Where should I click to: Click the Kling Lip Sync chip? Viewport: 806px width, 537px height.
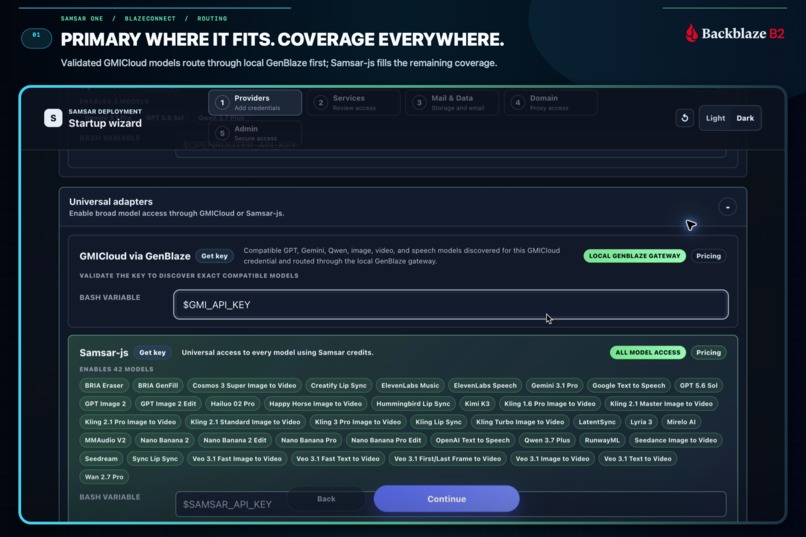(438, 422)
